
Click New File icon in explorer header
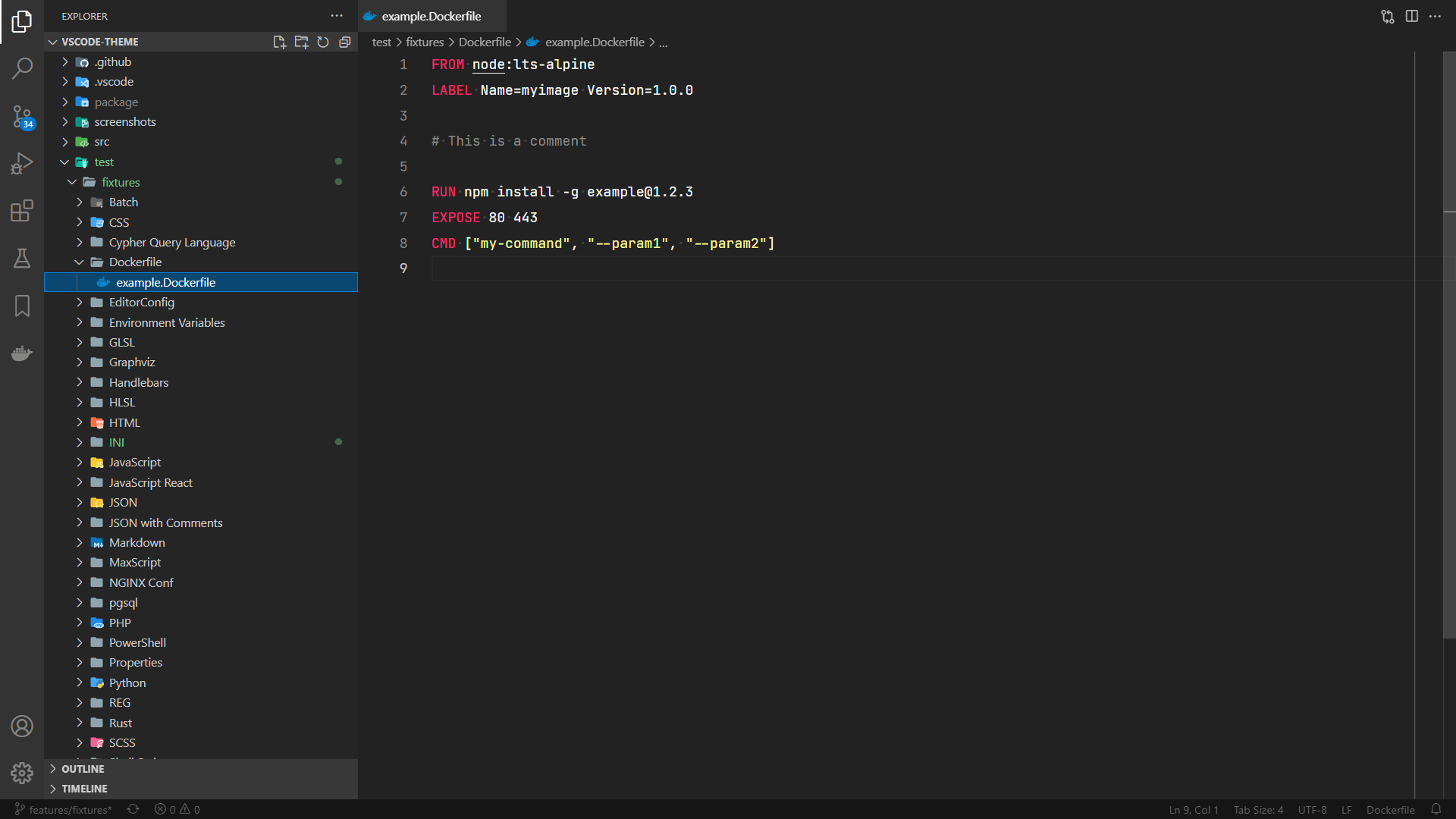pos(279,42)
